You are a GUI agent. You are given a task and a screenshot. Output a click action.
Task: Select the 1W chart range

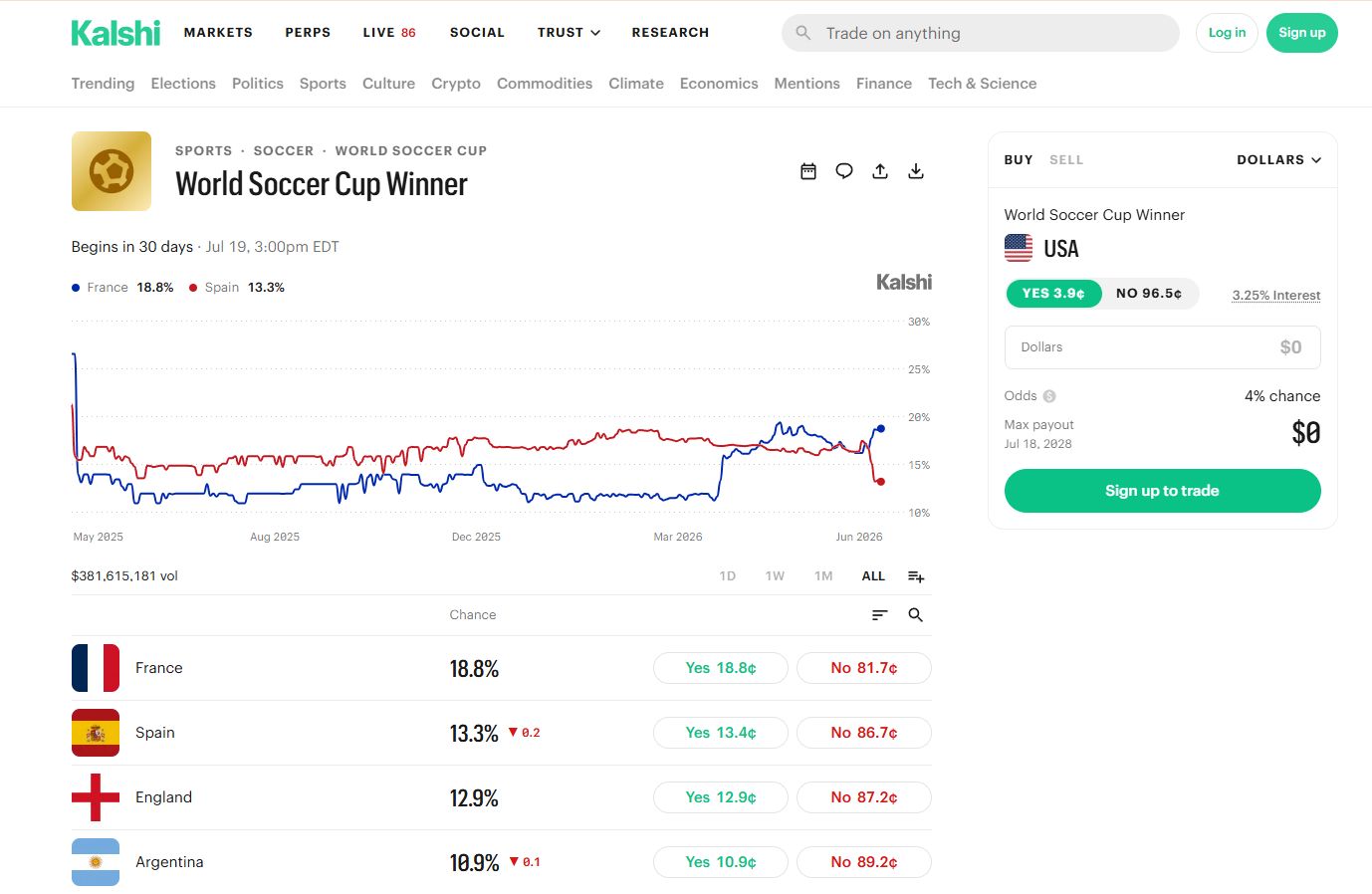[775, 576]
